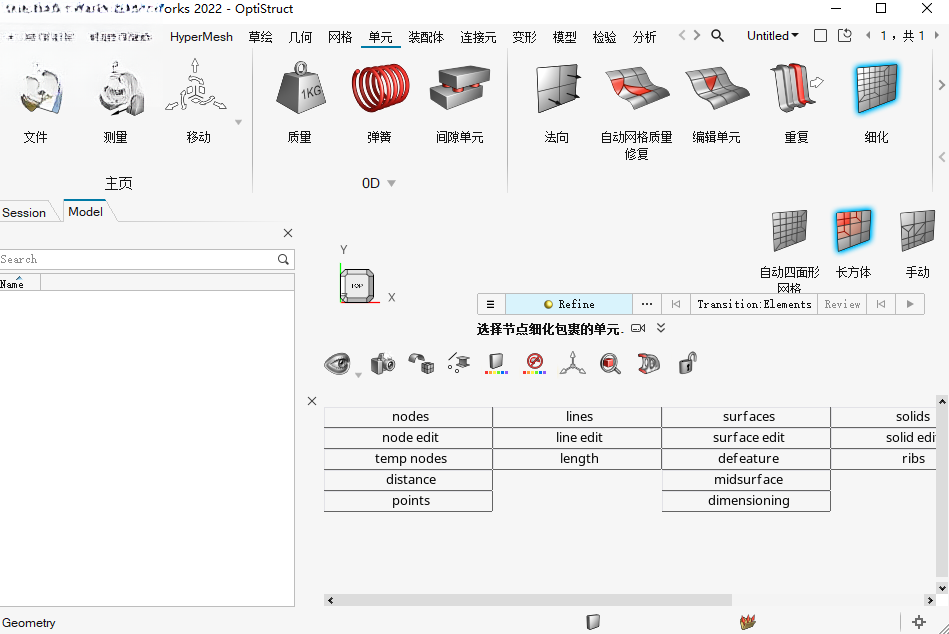
Task: Select the 弹簧 (Spring) element tool
Action: click(x=380, y=88)
